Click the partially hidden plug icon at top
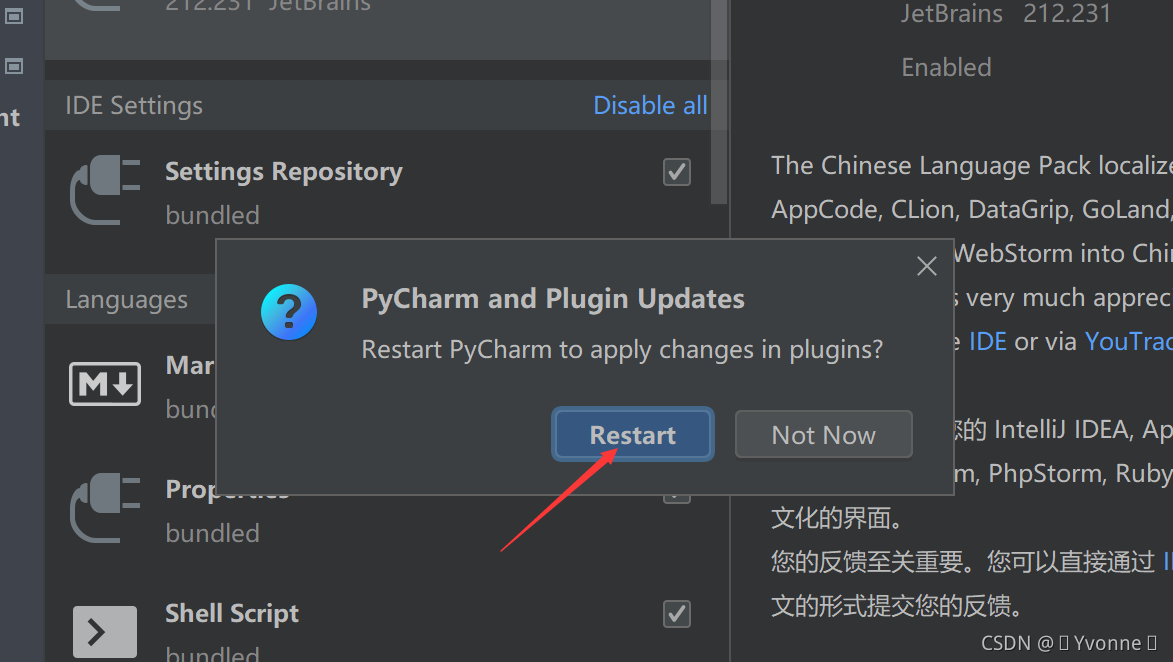The image size is (1173, 662). (x=99, y=6)
